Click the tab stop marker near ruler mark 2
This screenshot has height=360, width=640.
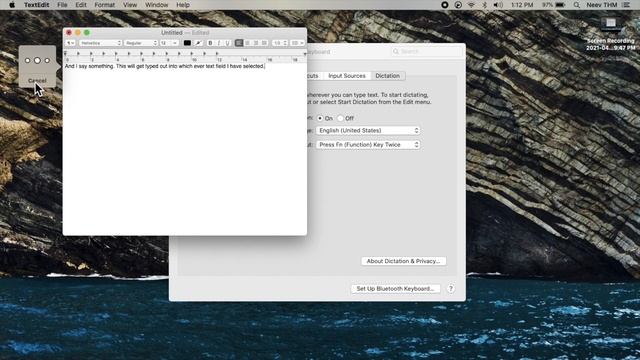91,53
